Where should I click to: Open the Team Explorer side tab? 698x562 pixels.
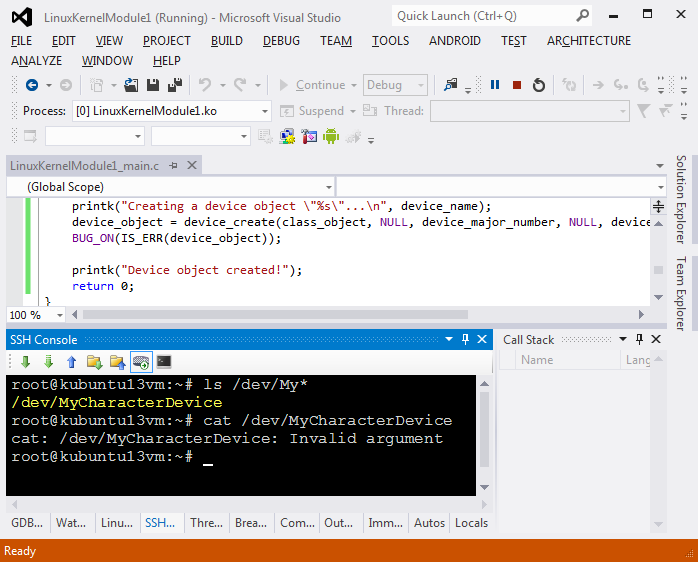pyautogui.click(x=681, y=293)
